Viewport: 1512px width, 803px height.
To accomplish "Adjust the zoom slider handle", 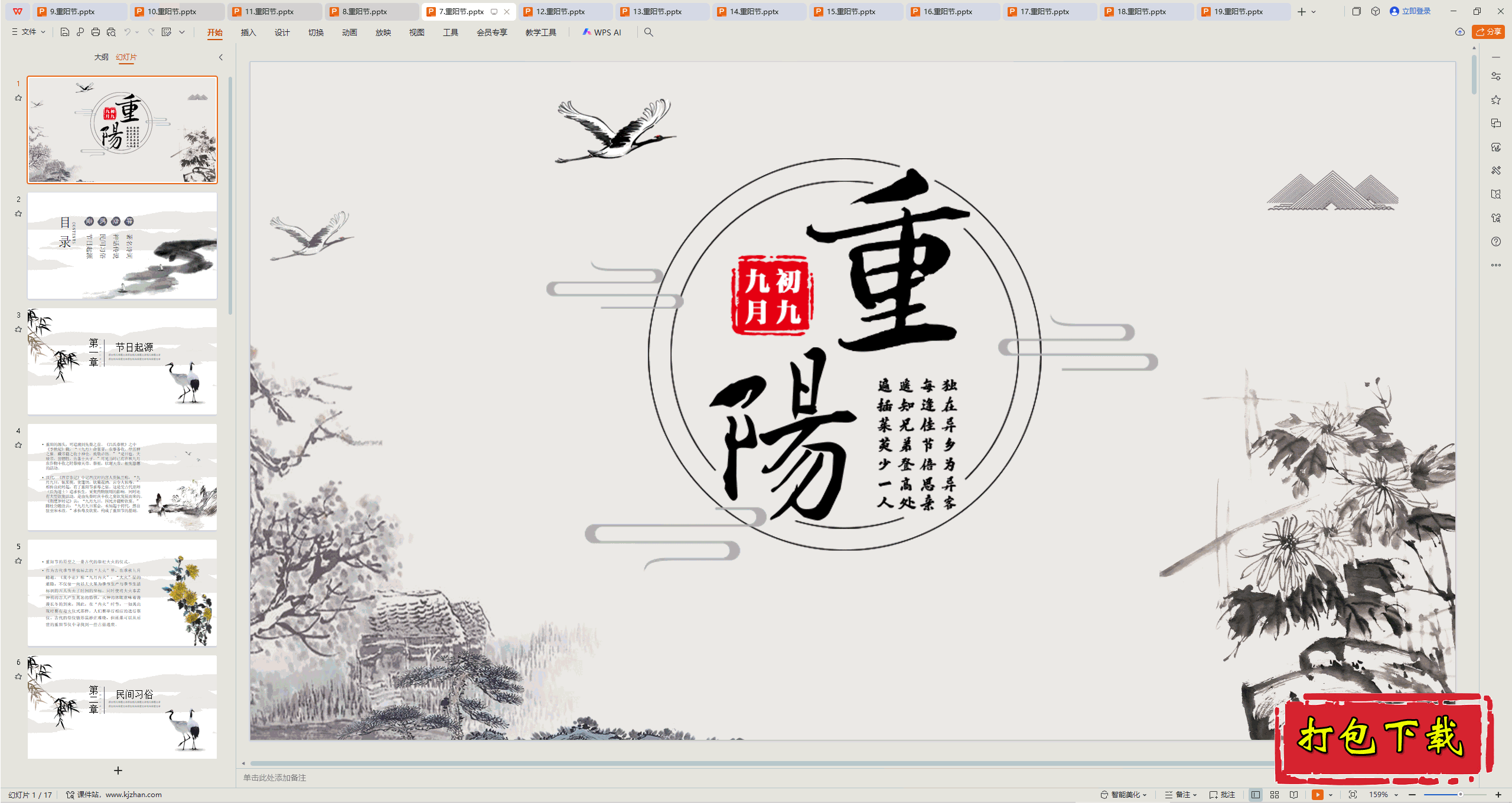I will [1460, 795].
